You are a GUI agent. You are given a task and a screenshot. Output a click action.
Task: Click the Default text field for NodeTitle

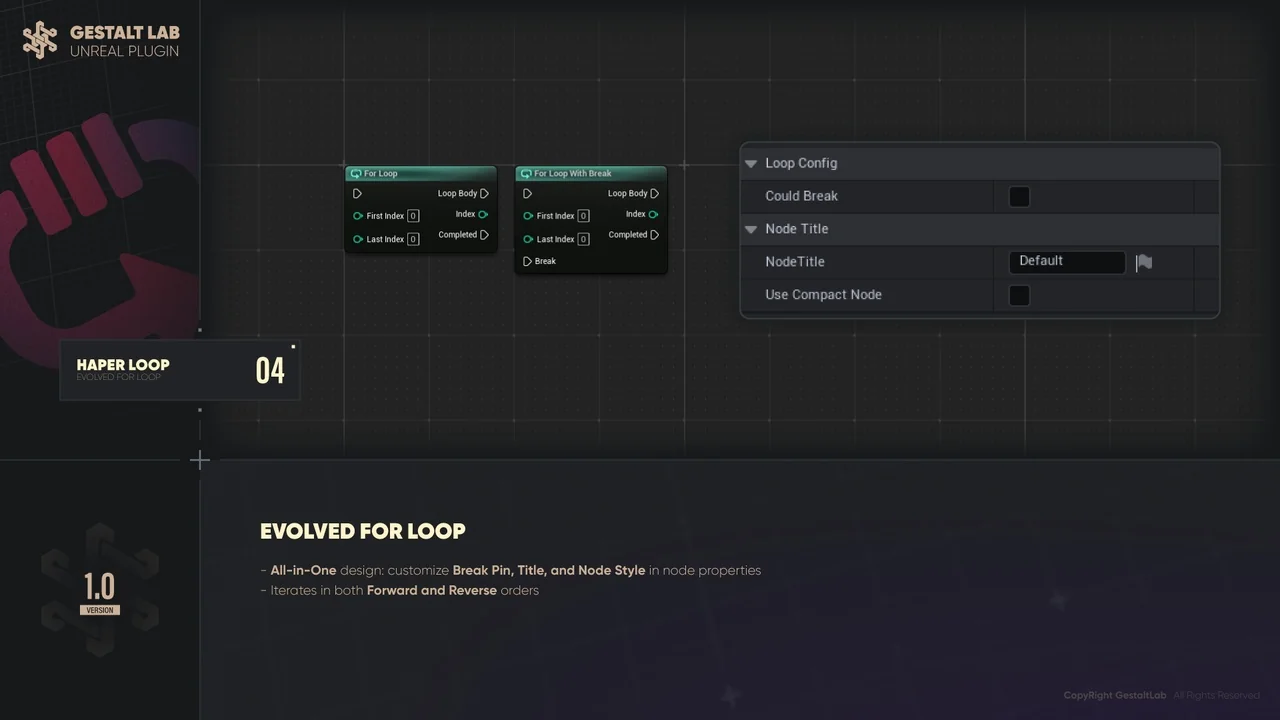click(x=1067, y=261)
